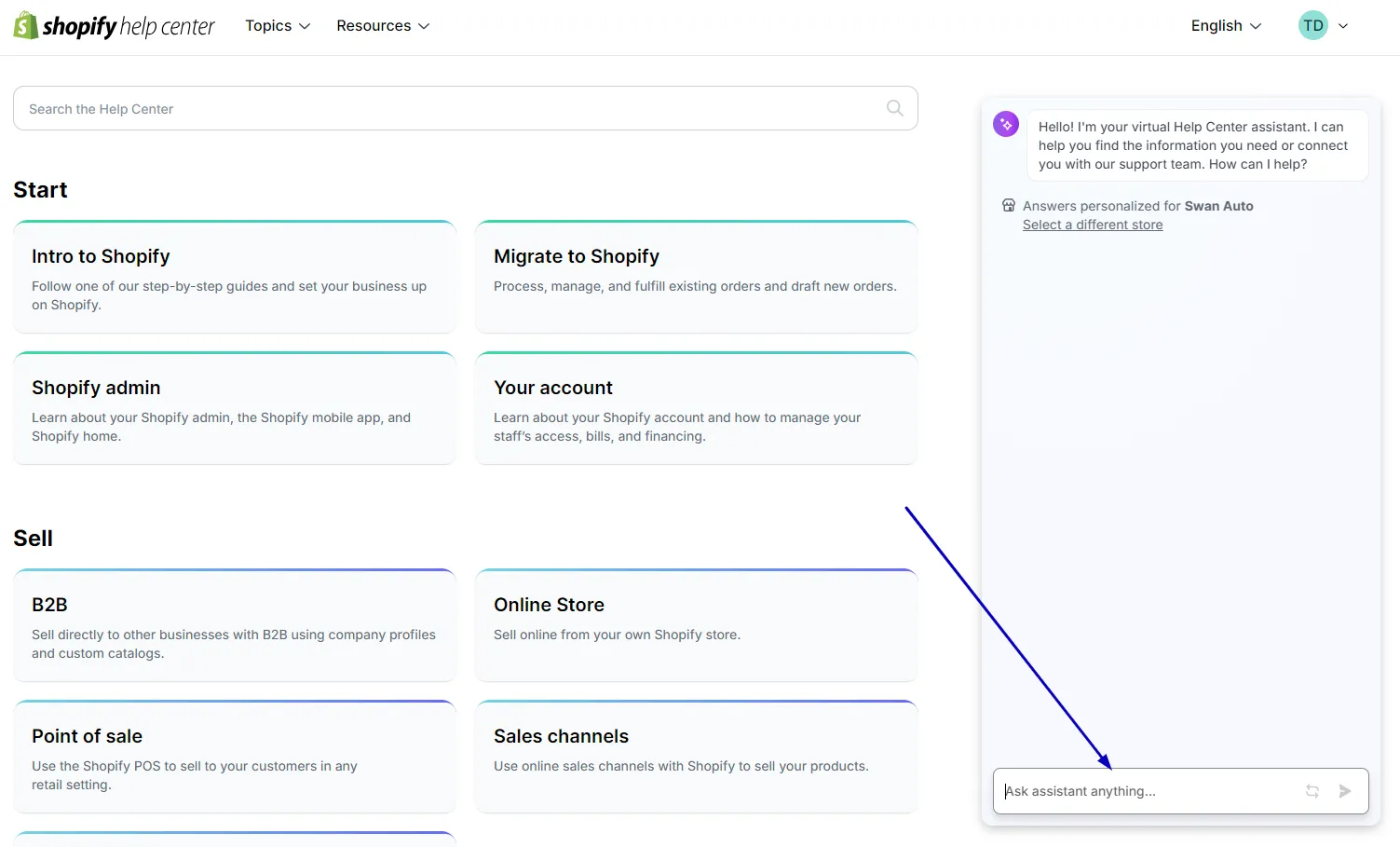Click Select a different store link

pos(1093,225)
